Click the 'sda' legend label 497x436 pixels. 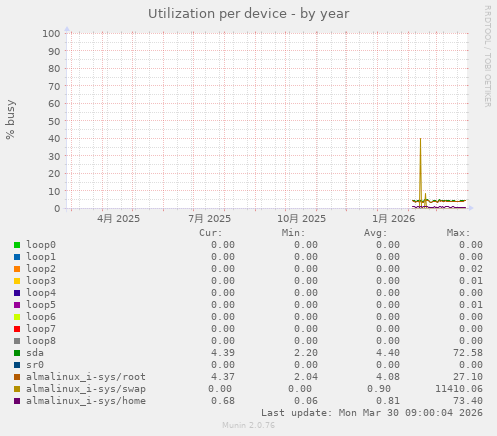35,353
